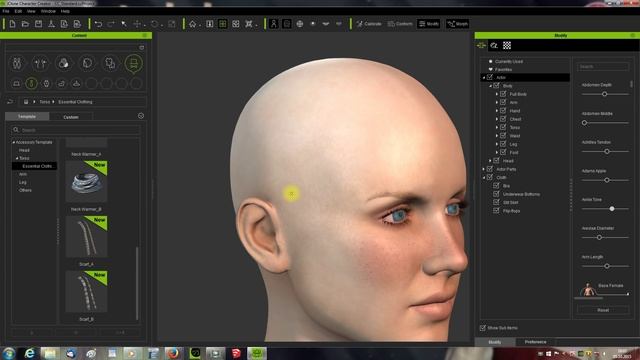Adjust the Abdomen Depth slider
The image size is (640, 360).
tap(604, 94)
